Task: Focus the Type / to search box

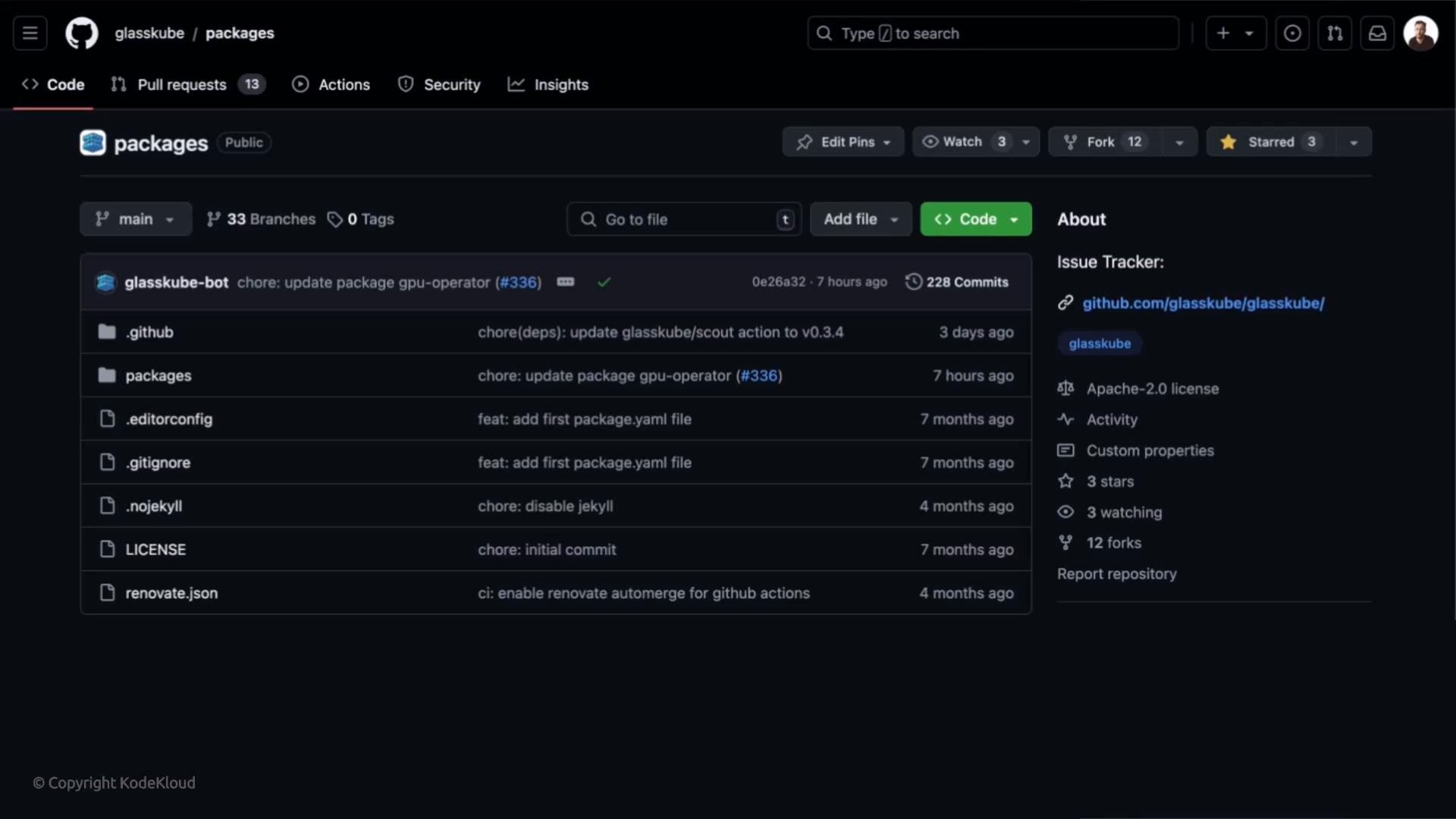Action: [993, 33]
